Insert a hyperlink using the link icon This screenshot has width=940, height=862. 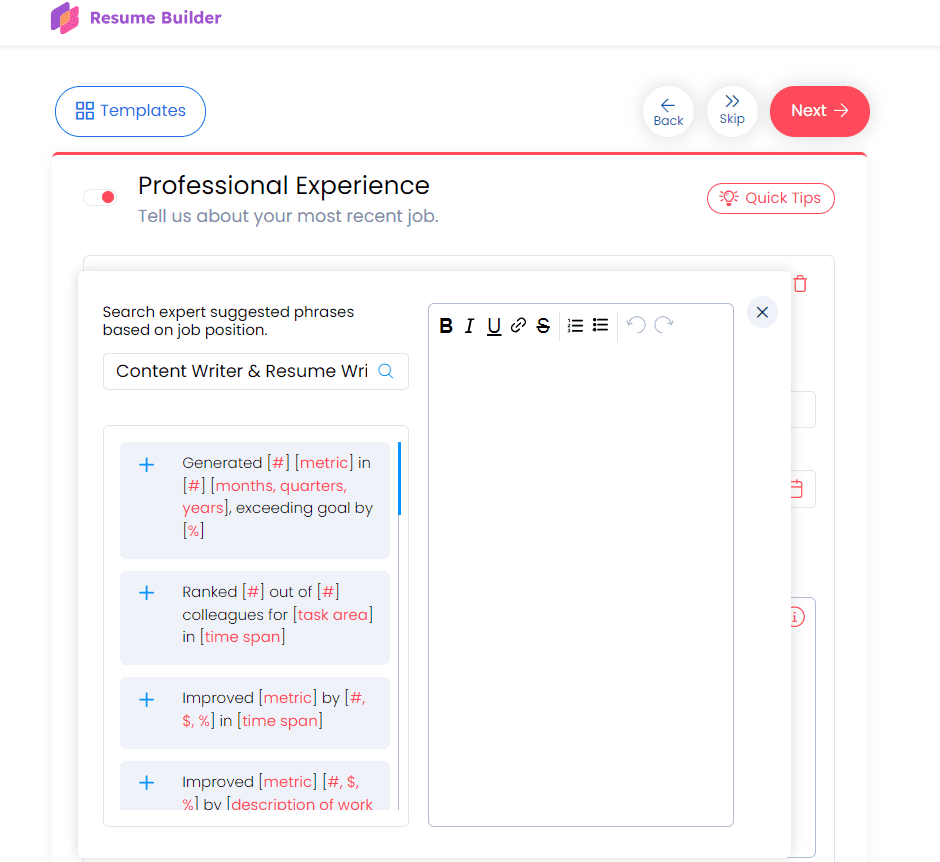click(518, 325)
